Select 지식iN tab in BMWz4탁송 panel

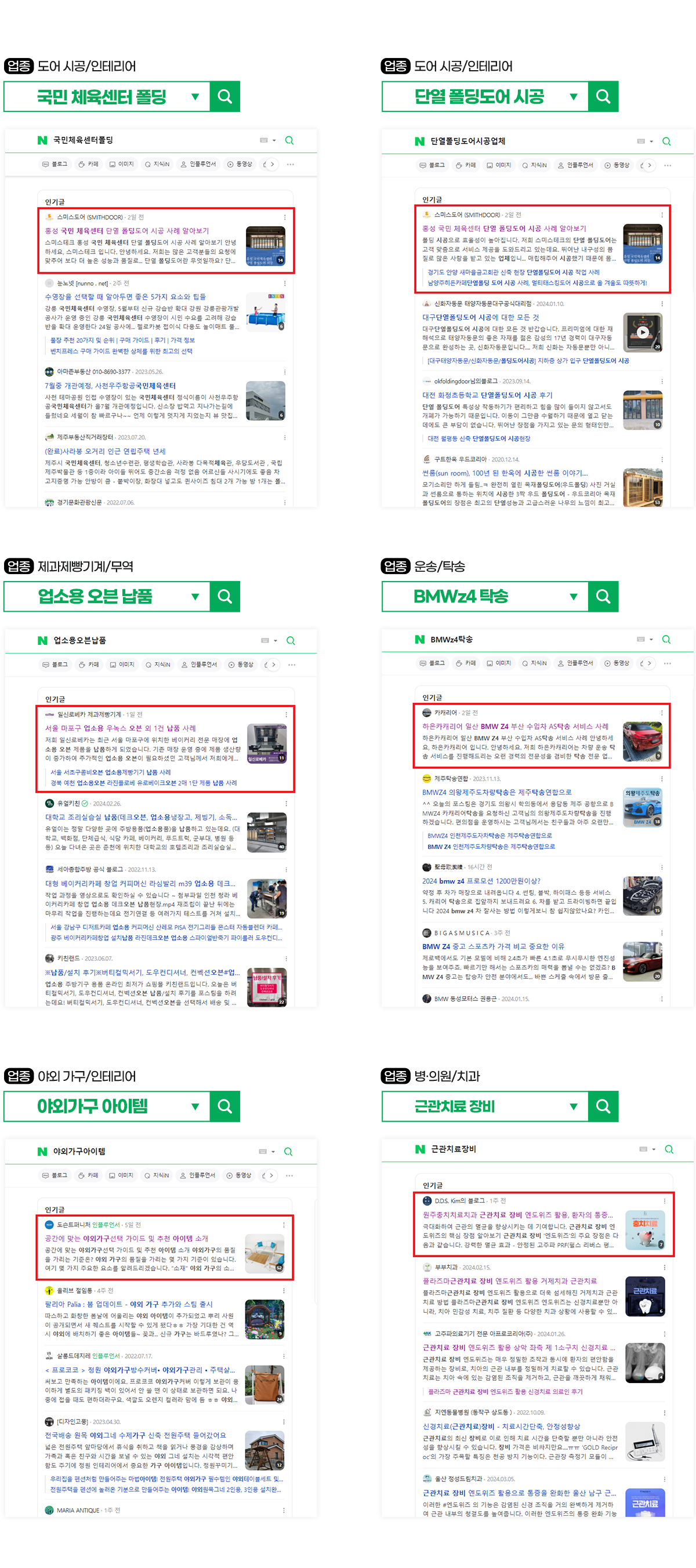[534, 663]
